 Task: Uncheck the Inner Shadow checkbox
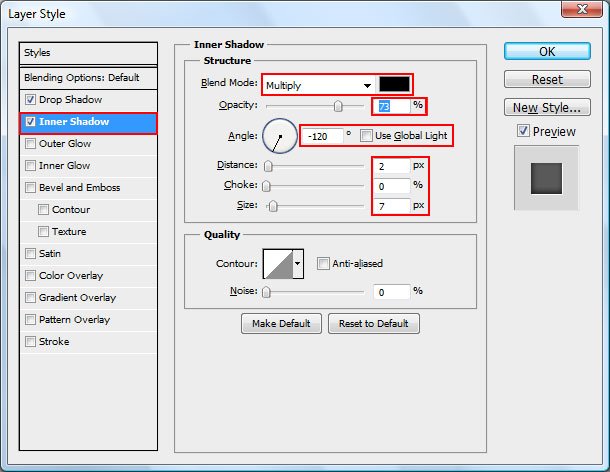(x=30, y=122)
